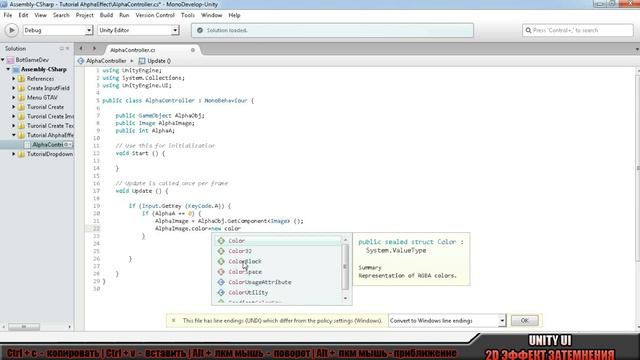Select the Assembly-CSharp project icon
Viewport: 640px width, 360px height.
point(16,69)
